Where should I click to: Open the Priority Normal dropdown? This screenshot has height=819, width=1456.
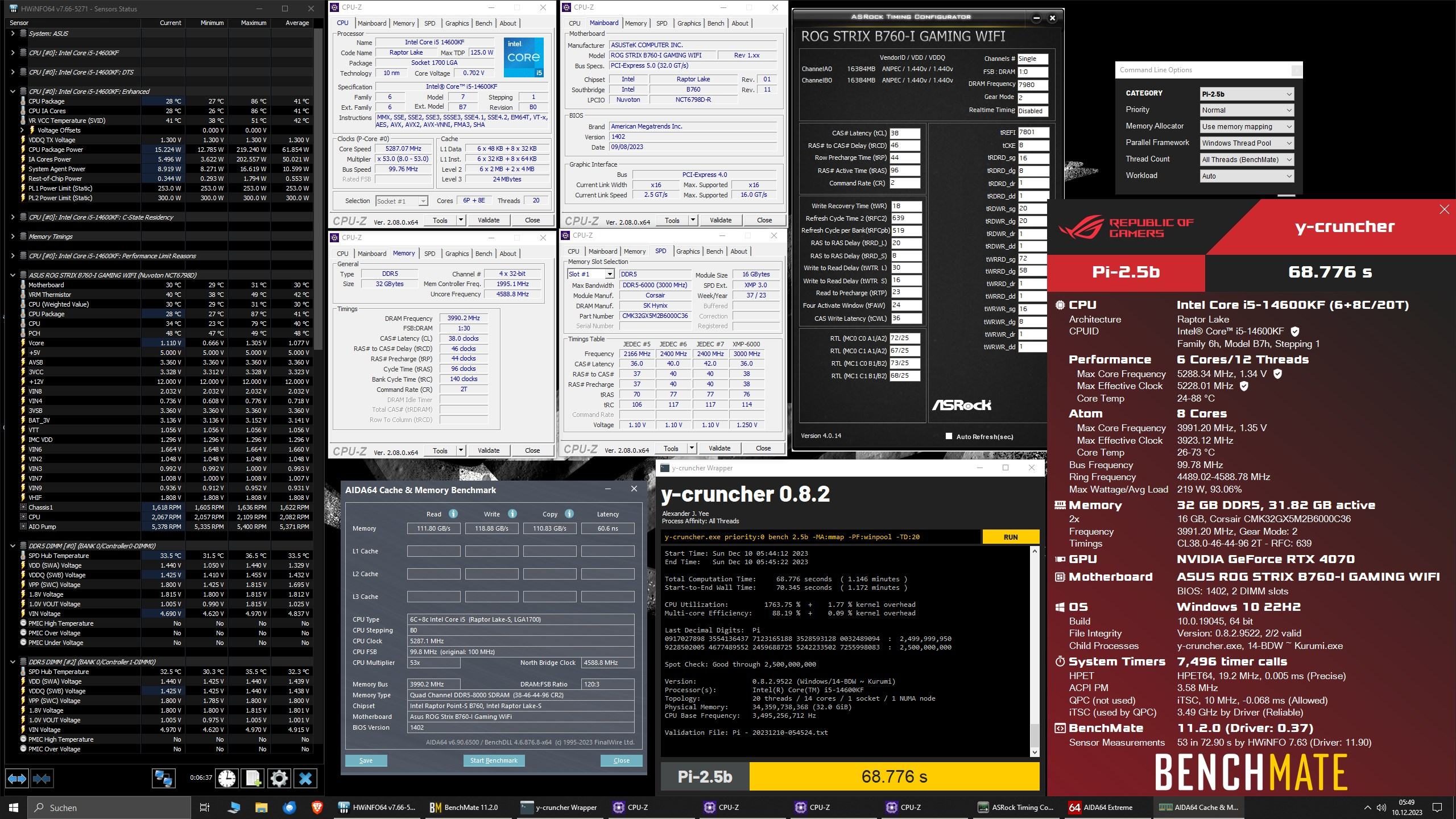1247,110
